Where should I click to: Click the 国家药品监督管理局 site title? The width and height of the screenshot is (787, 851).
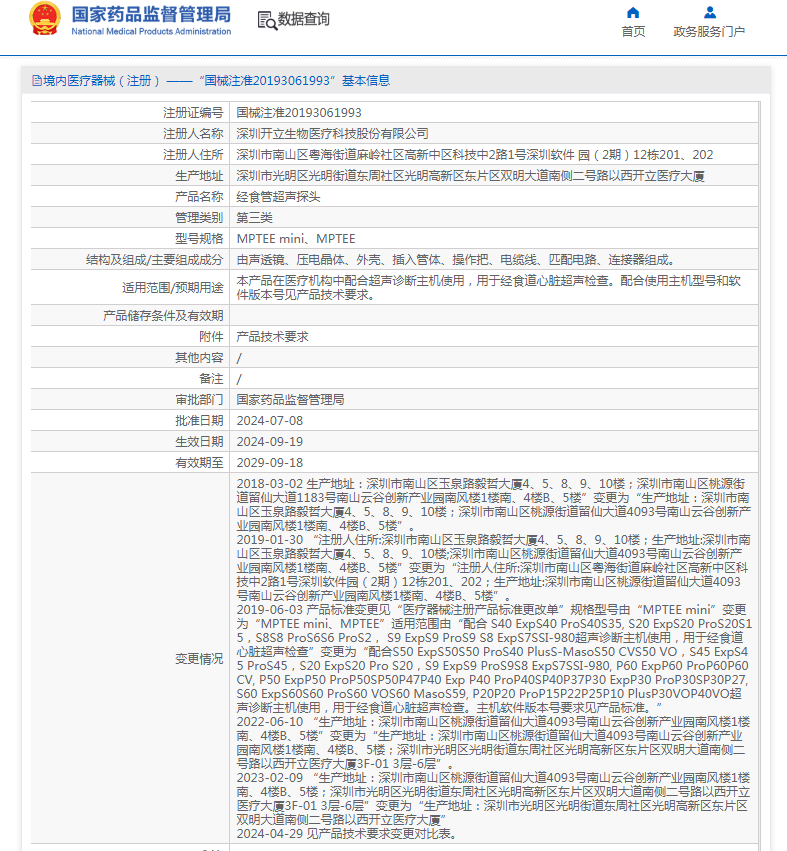[151, 13]
